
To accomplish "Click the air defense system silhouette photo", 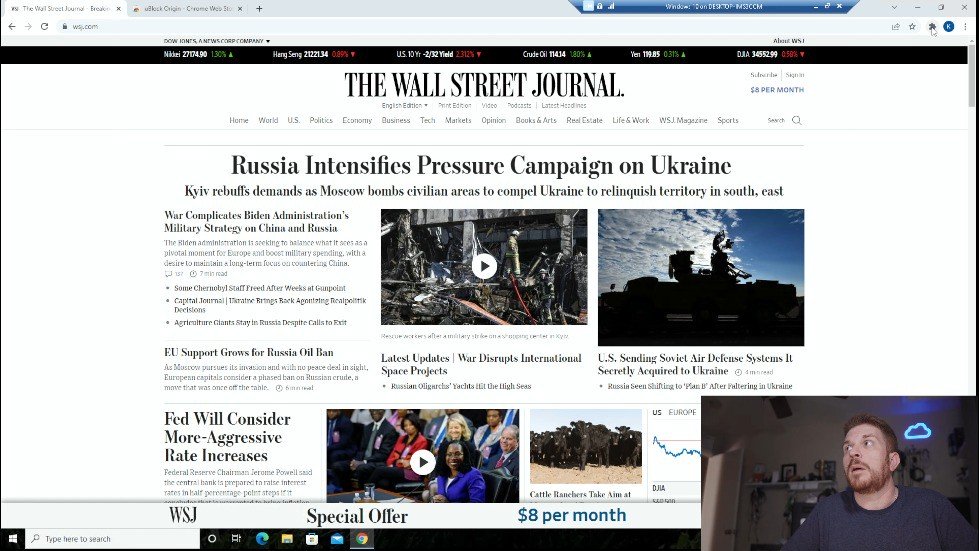I will 701,277.
